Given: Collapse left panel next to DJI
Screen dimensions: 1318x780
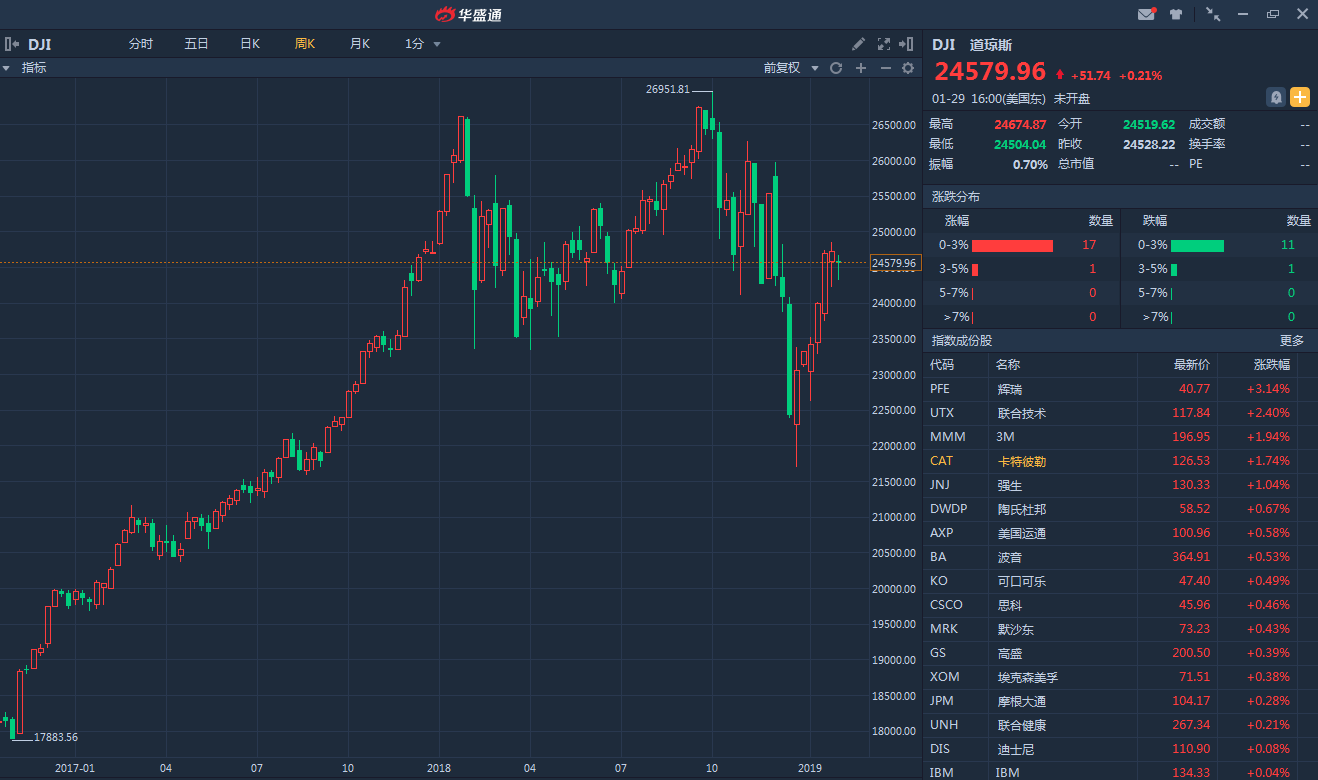Looking at the screenshot, I should (11, 44).
